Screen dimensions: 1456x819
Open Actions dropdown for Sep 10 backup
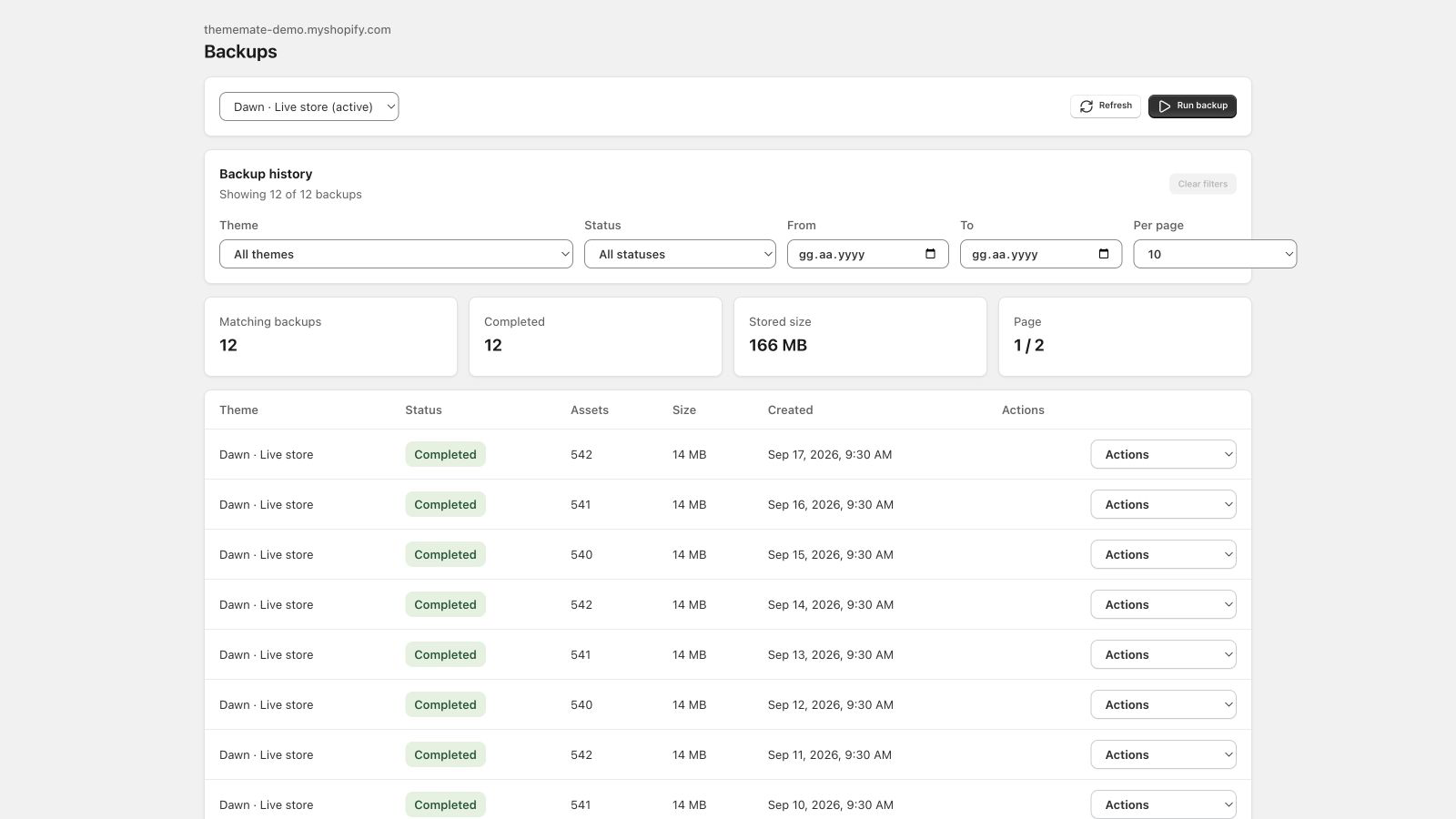click(x=1163, y=804)
